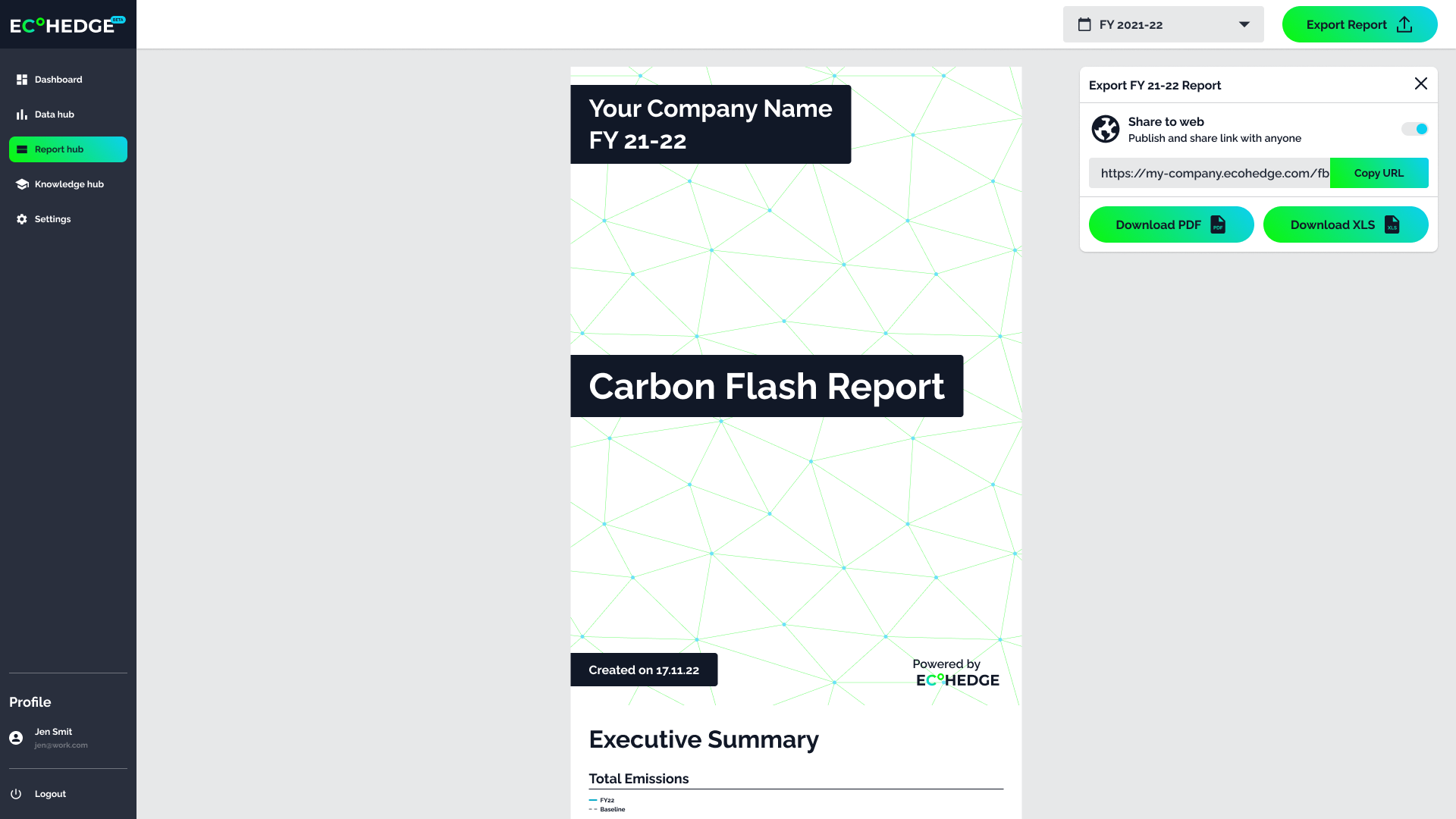This screenshot has width=1456, height=819.
Task: Click the Dashboard grid icon
Action: pyautogui.click(x=22, y=80)
